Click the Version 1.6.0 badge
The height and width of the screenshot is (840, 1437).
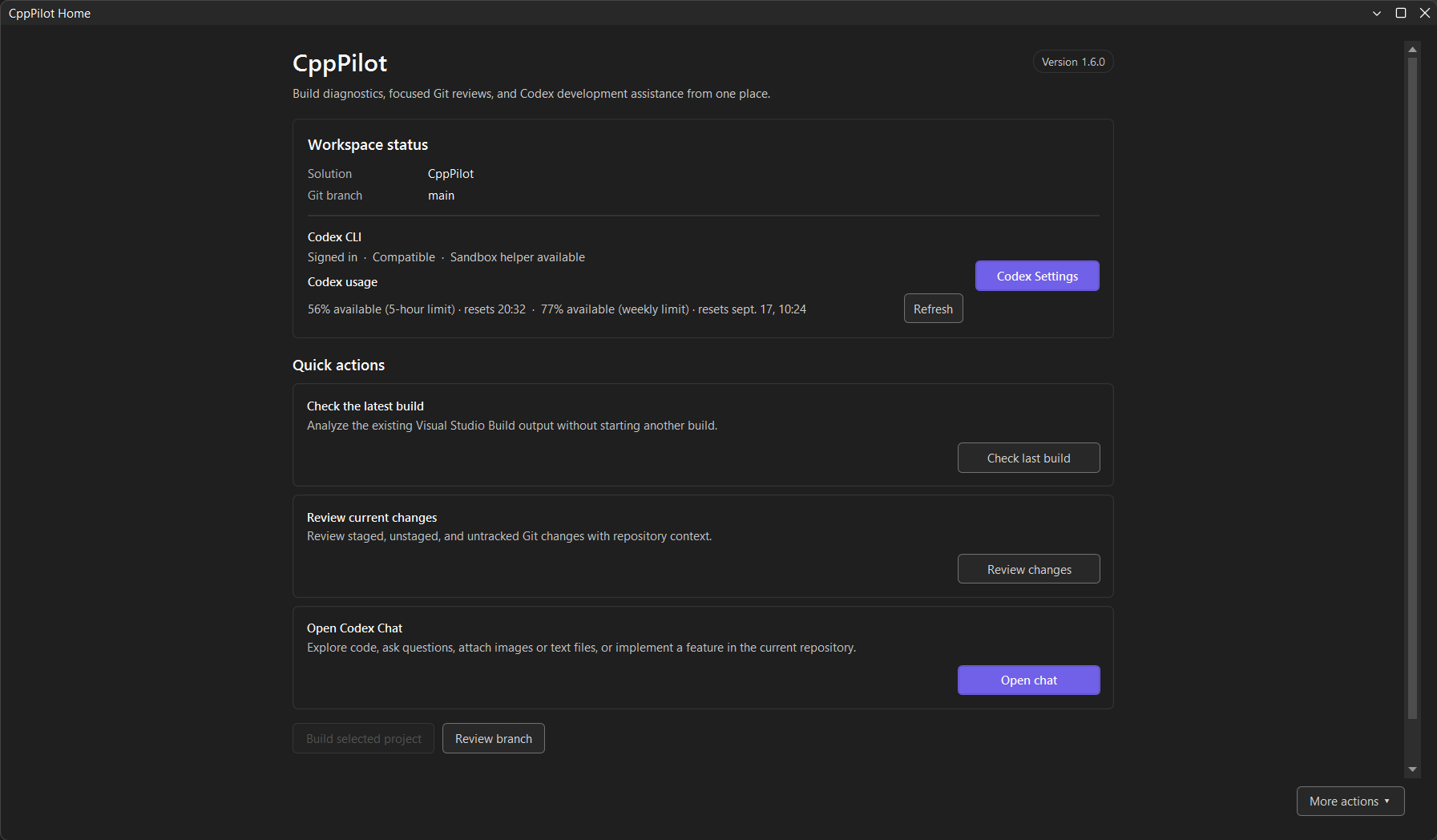(1073, 62)
